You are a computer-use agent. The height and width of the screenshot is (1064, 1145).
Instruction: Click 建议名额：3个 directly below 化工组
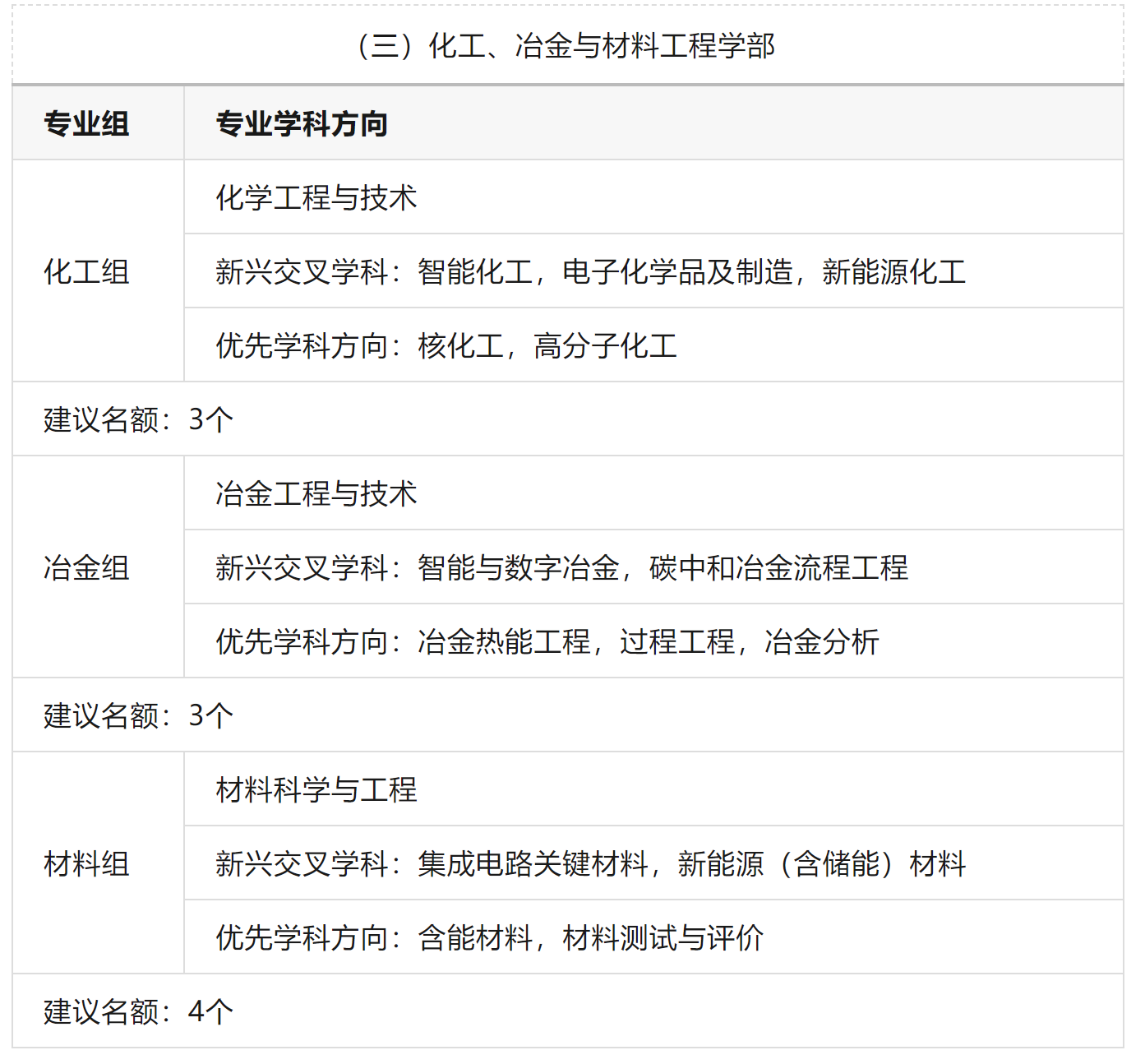click(x=138, y=420)
